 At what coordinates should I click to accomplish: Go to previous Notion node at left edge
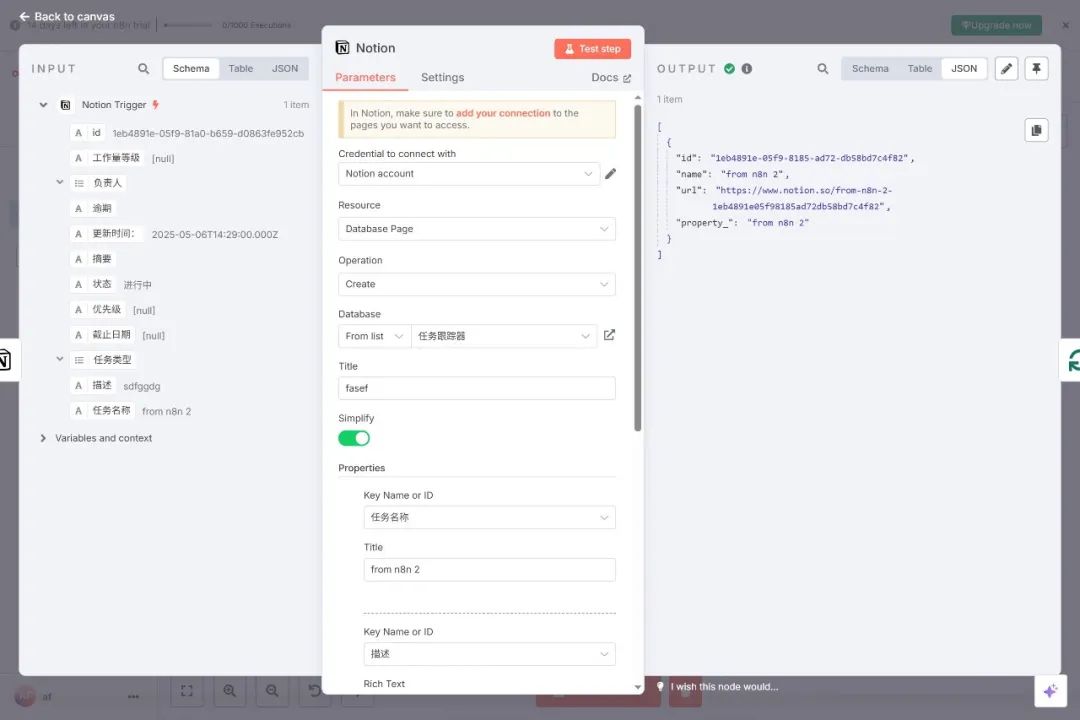pyautogui.click(x=6, y=360)
